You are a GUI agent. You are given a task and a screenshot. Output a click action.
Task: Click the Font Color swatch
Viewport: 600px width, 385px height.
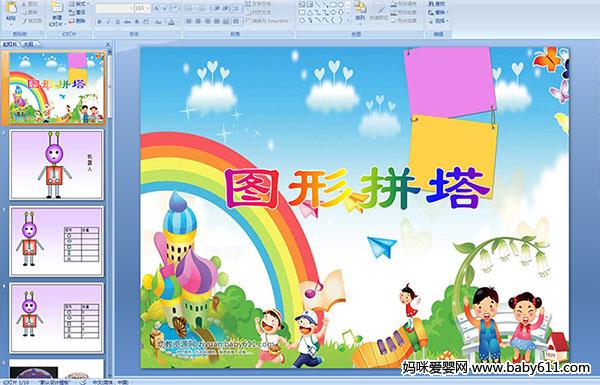(171, 22)
